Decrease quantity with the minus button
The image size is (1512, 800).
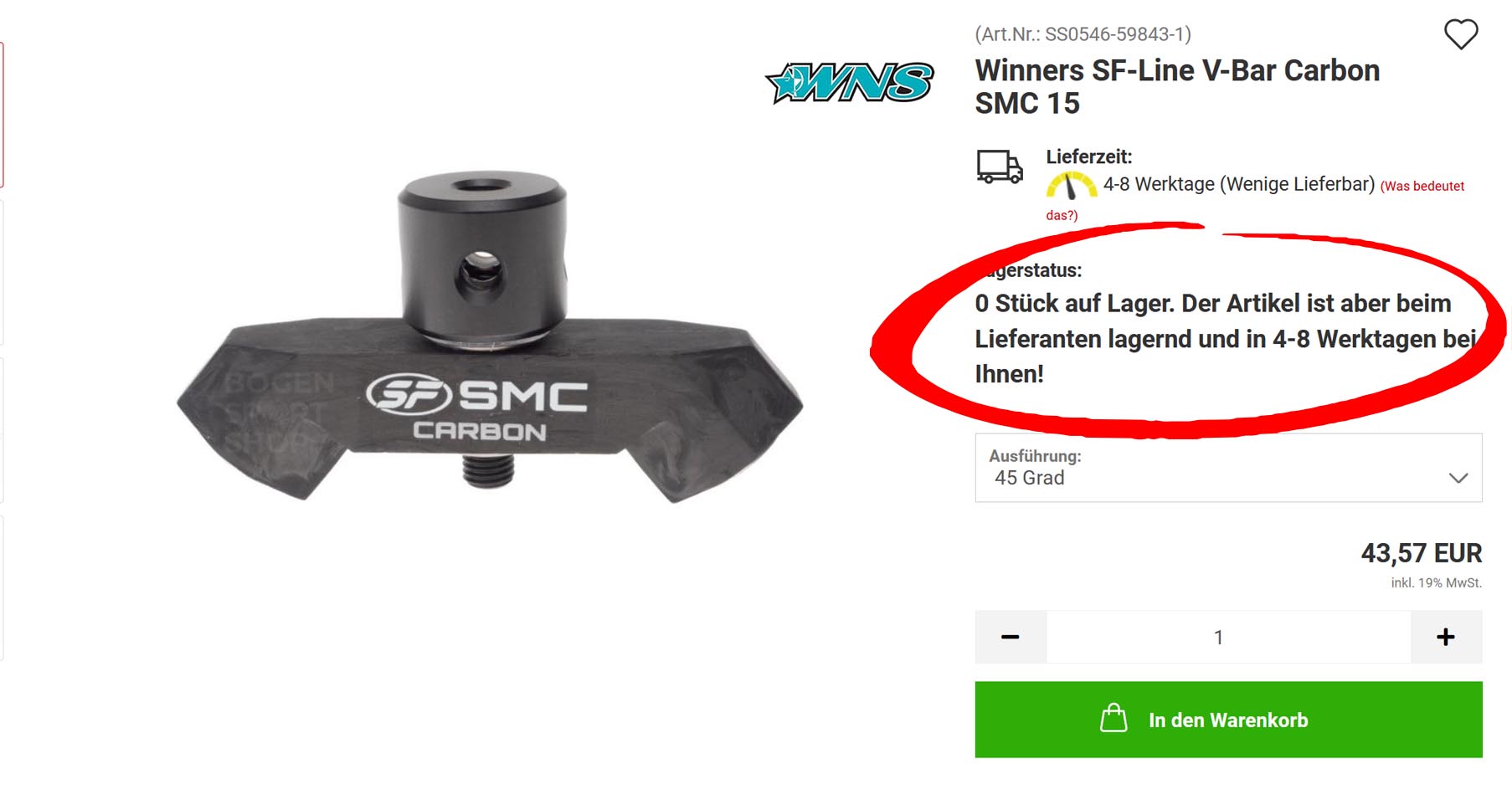[x=1011, y=637]
